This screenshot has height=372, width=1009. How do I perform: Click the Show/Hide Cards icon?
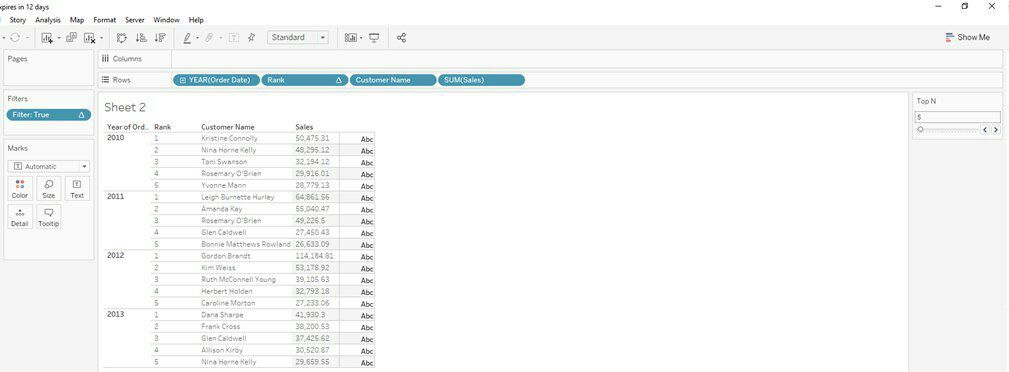point(351,38)
